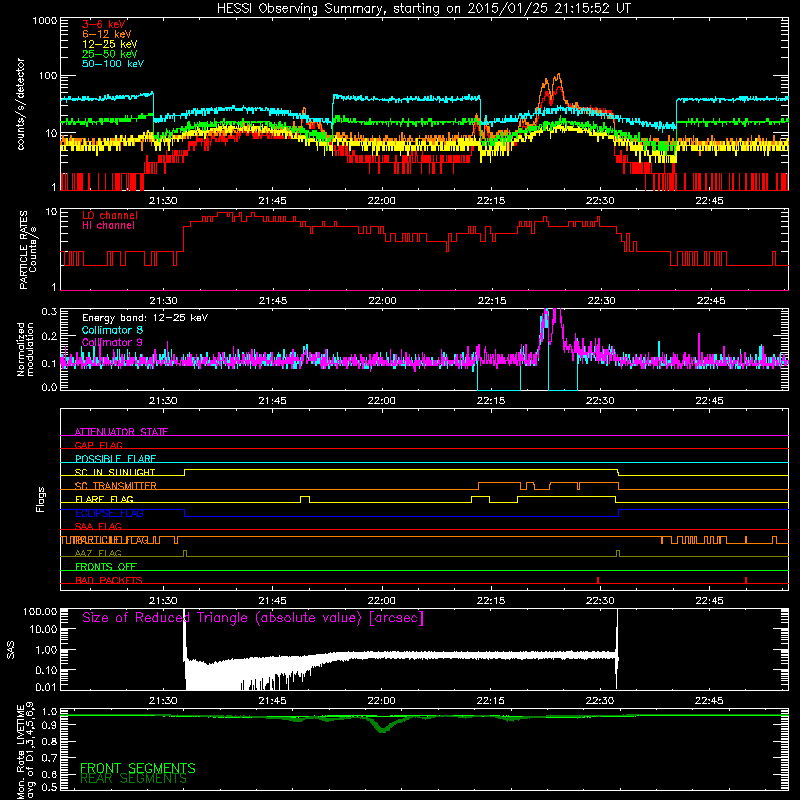
Task: Click the Energy band: 12-25 keV label
Action: (145, 318)
